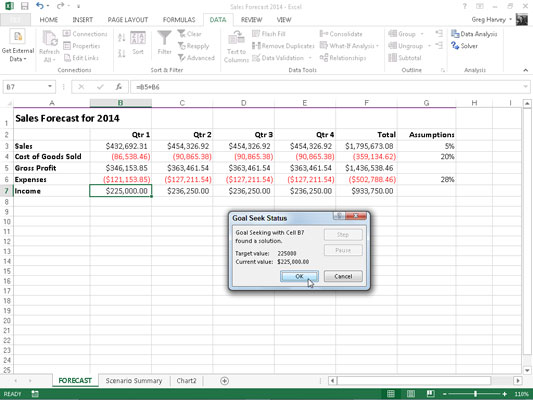Collapse the ribbon with the chevron
Screen dimensions: 533x400
pos(526,70)
